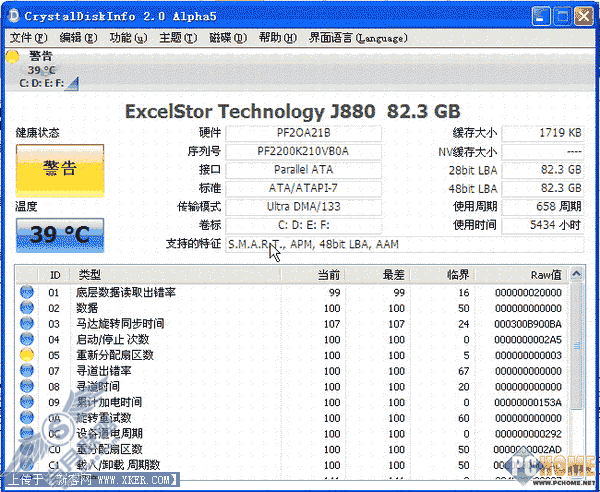Click the 48bit LBA value 82.3 GB
This screenshot has width=600, height=492.
pyautogui.click(x=543, y=188)
